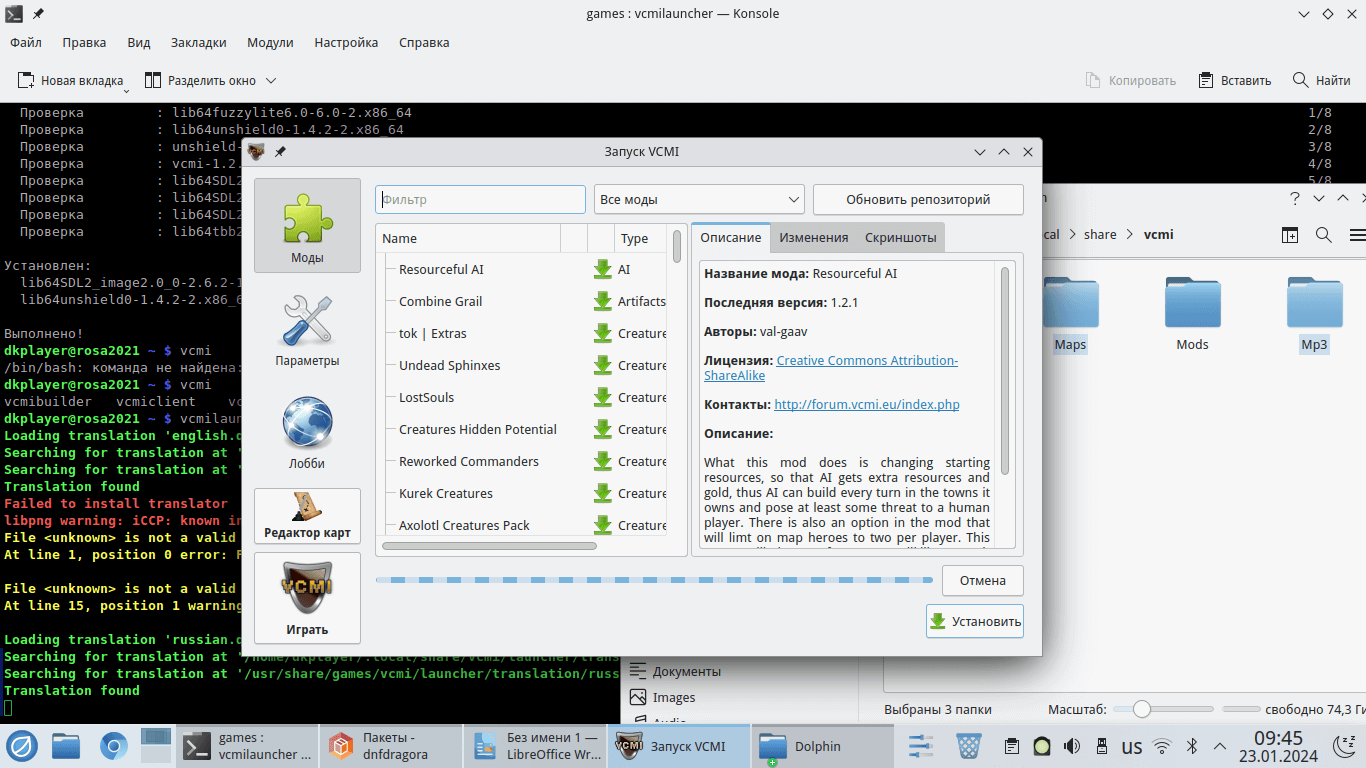
Task: Open the forum.vcmi.eu contacts link
Action: pyautogui.click(x=867, y=404)
